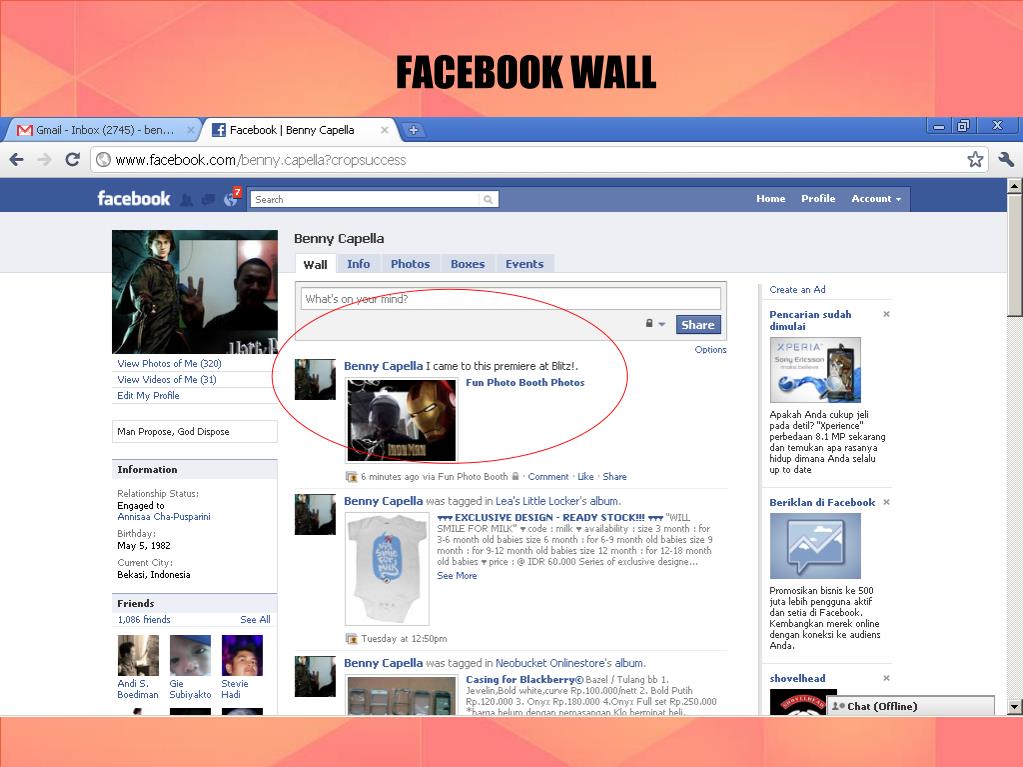Open a new tab with the plus button

413,130
